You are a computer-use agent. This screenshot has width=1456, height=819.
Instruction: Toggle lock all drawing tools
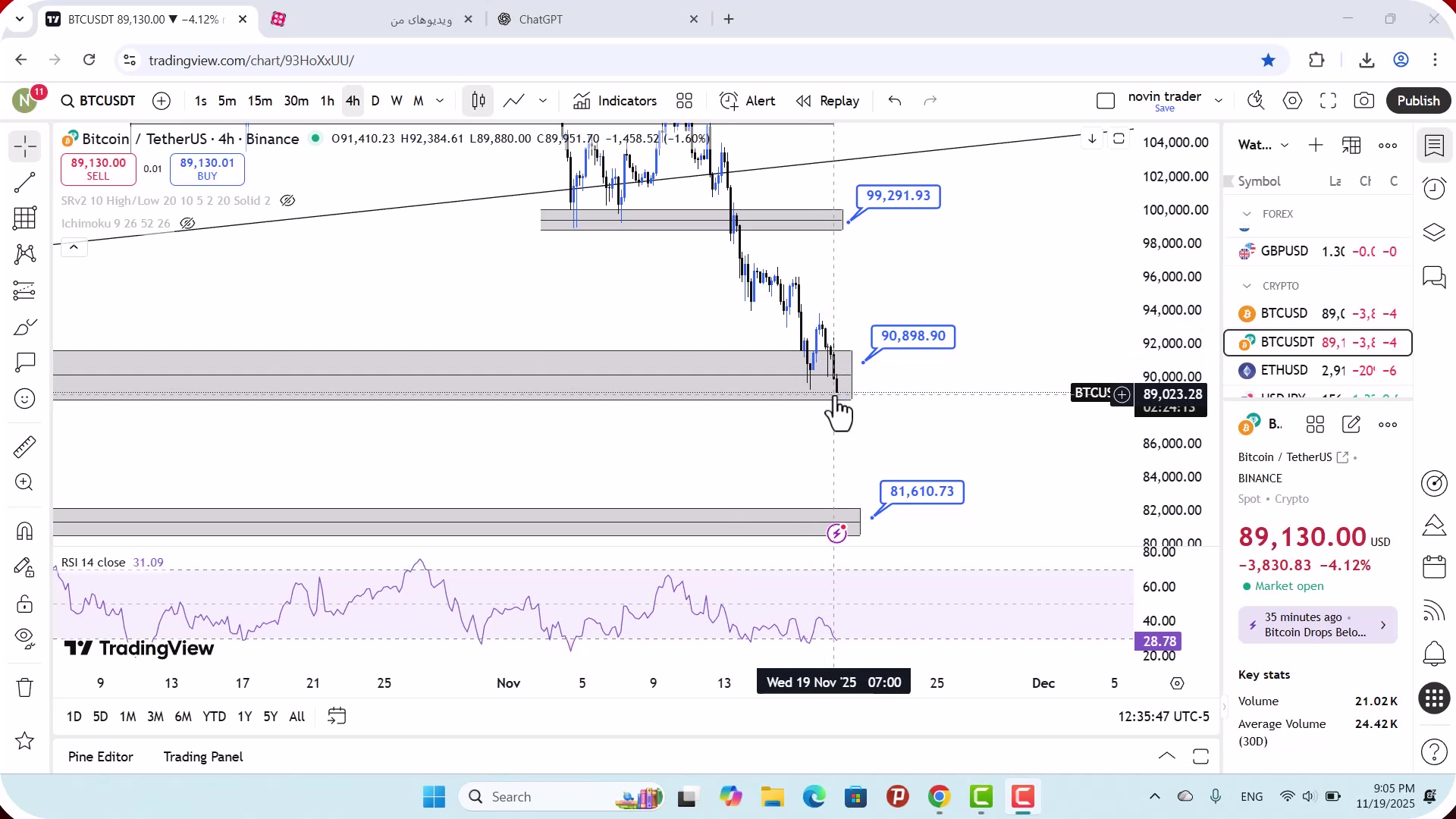pos(25,604)
